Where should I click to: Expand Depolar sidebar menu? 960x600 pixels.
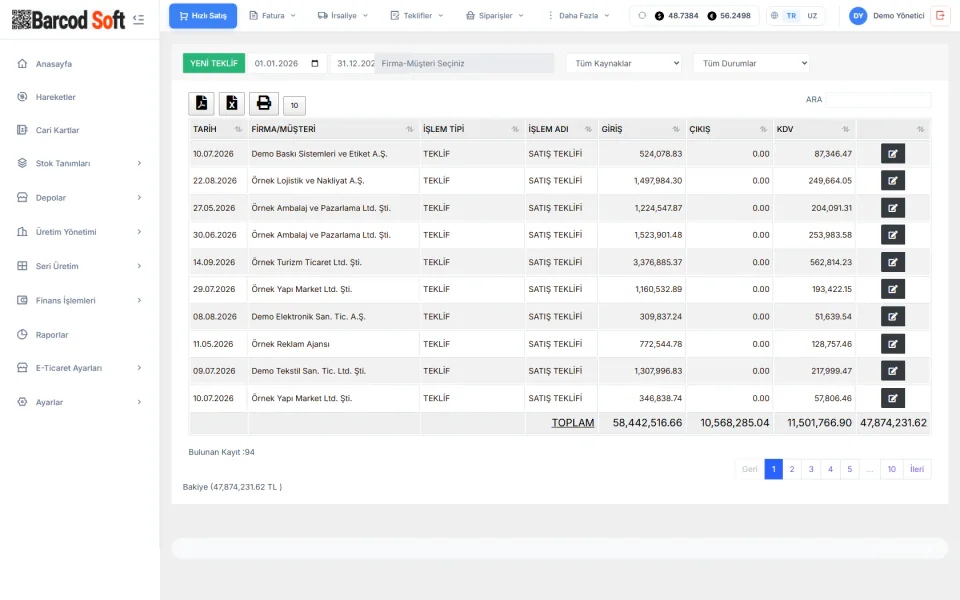[x=80, y=198]
